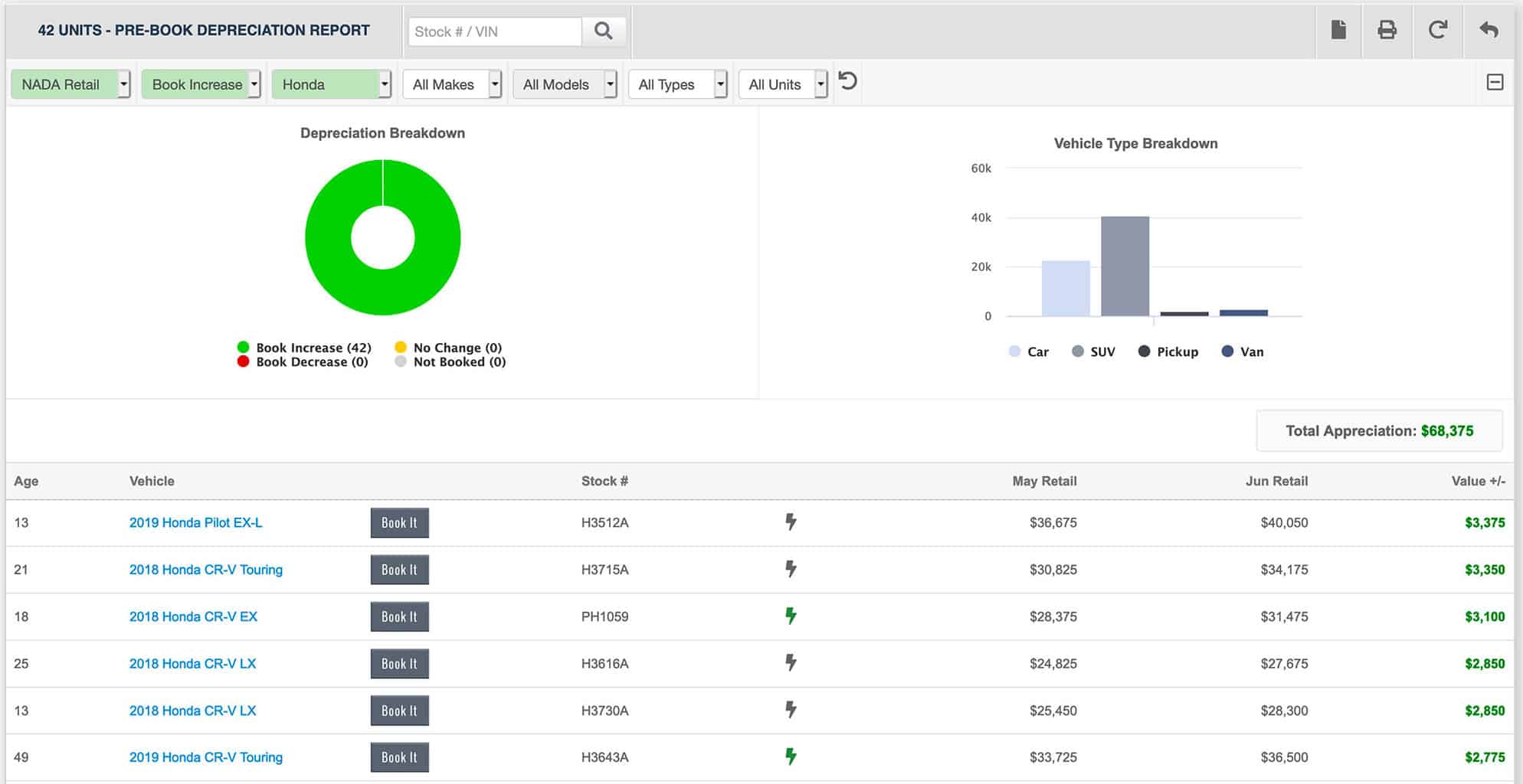Sort table by Vehicle column header

(152, 481)
